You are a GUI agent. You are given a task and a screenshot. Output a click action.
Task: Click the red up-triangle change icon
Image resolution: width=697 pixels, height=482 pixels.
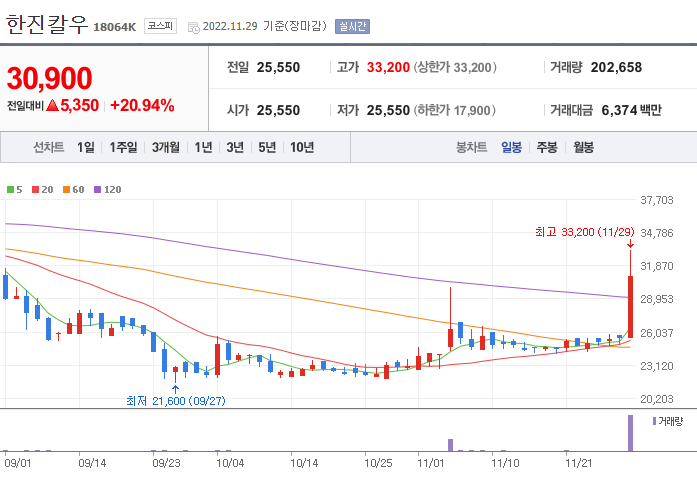click(x=52, y=105)
